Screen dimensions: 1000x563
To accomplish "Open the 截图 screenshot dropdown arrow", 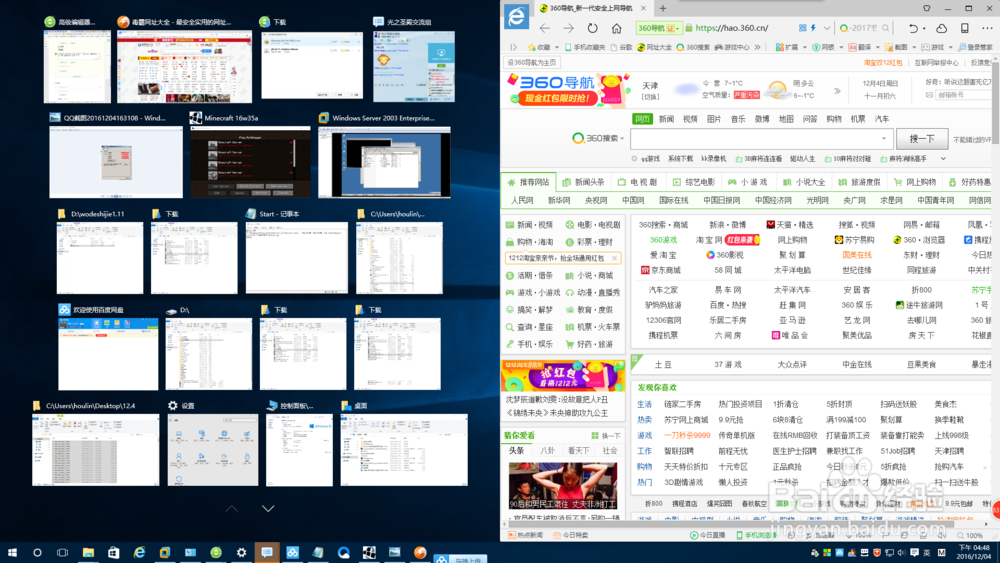I will [x=914, y=47].
